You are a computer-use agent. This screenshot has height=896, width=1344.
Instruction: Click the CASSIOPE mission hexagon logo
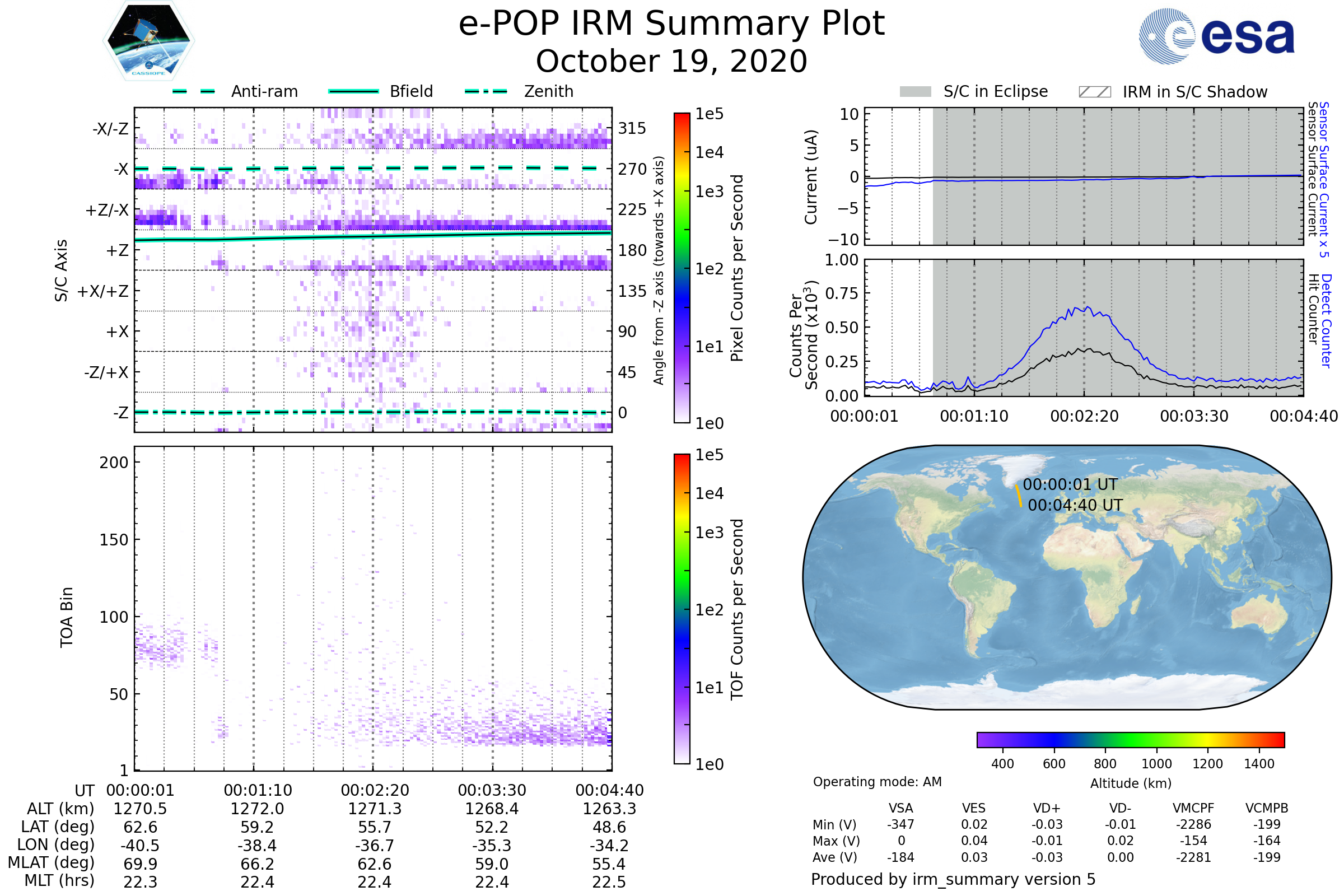click(148, 41)
